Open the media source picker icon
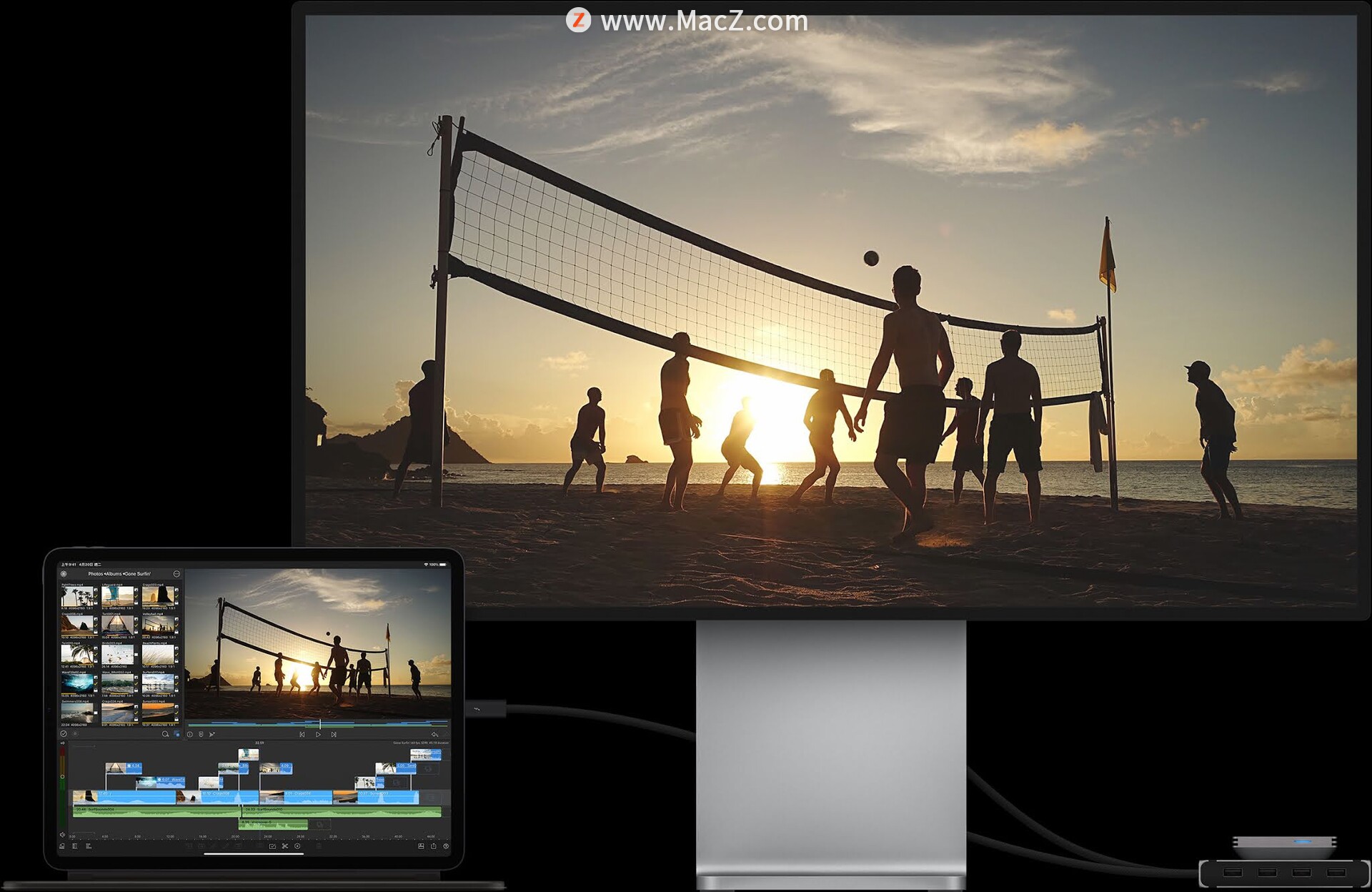 pyautogui.click(x=64, y=574)
